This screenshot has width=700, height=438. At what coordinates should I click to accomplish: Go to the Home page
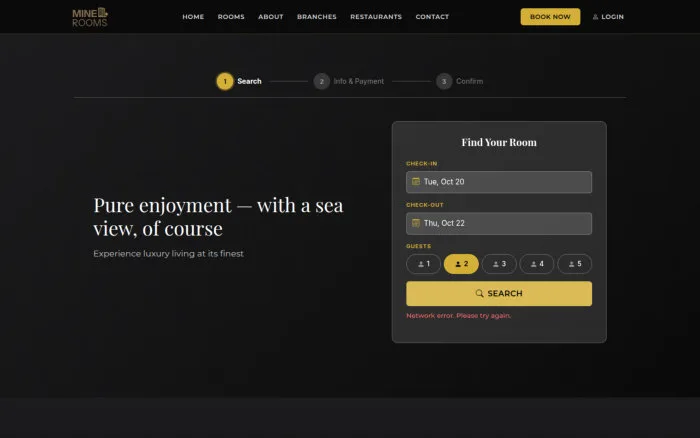pyautogui.click(x=193, y=17)
